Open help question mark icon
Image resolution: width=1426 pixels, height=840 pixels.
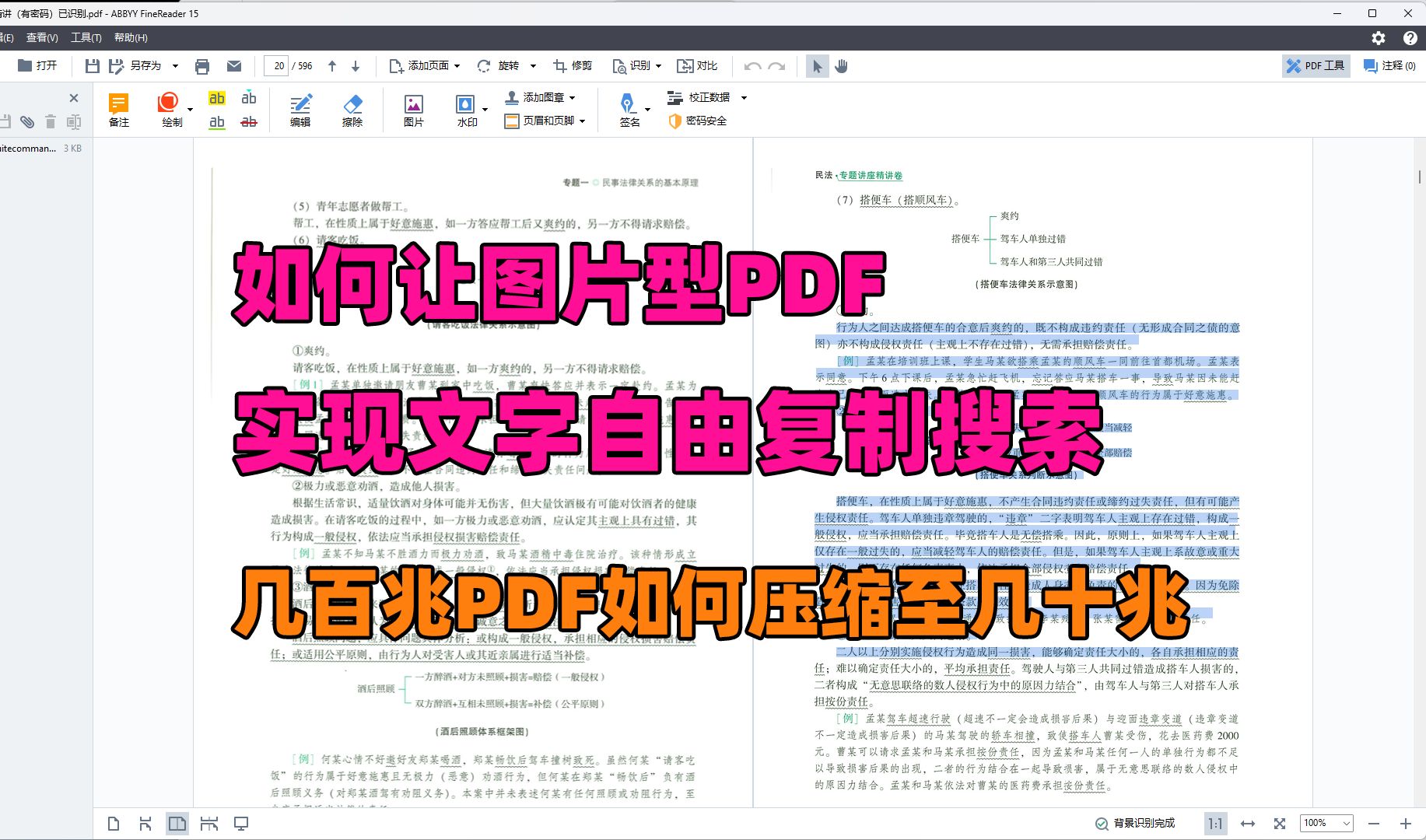click(1410, 37)
